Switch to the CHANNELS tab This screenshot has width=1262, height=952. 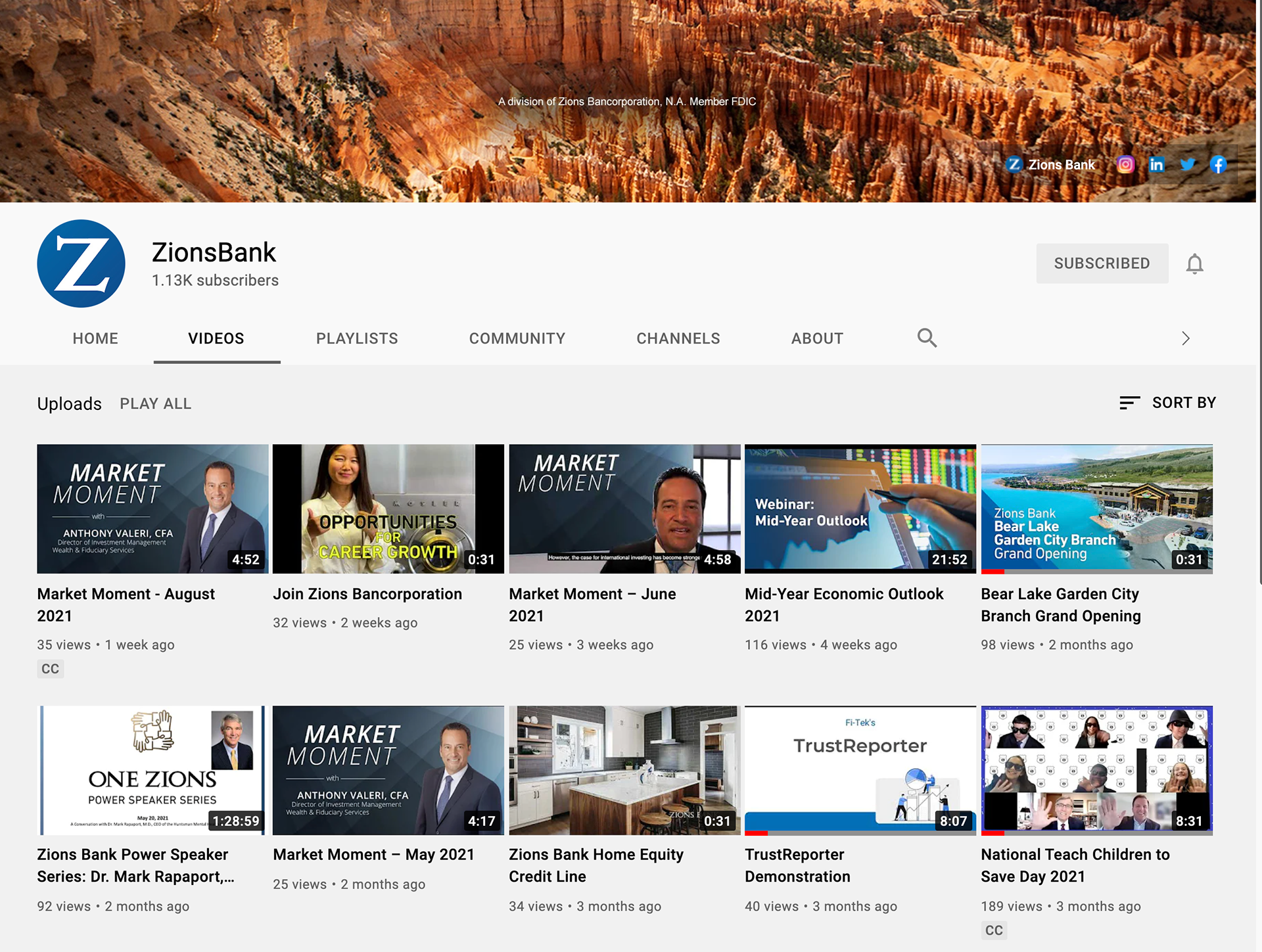point(678,338)
